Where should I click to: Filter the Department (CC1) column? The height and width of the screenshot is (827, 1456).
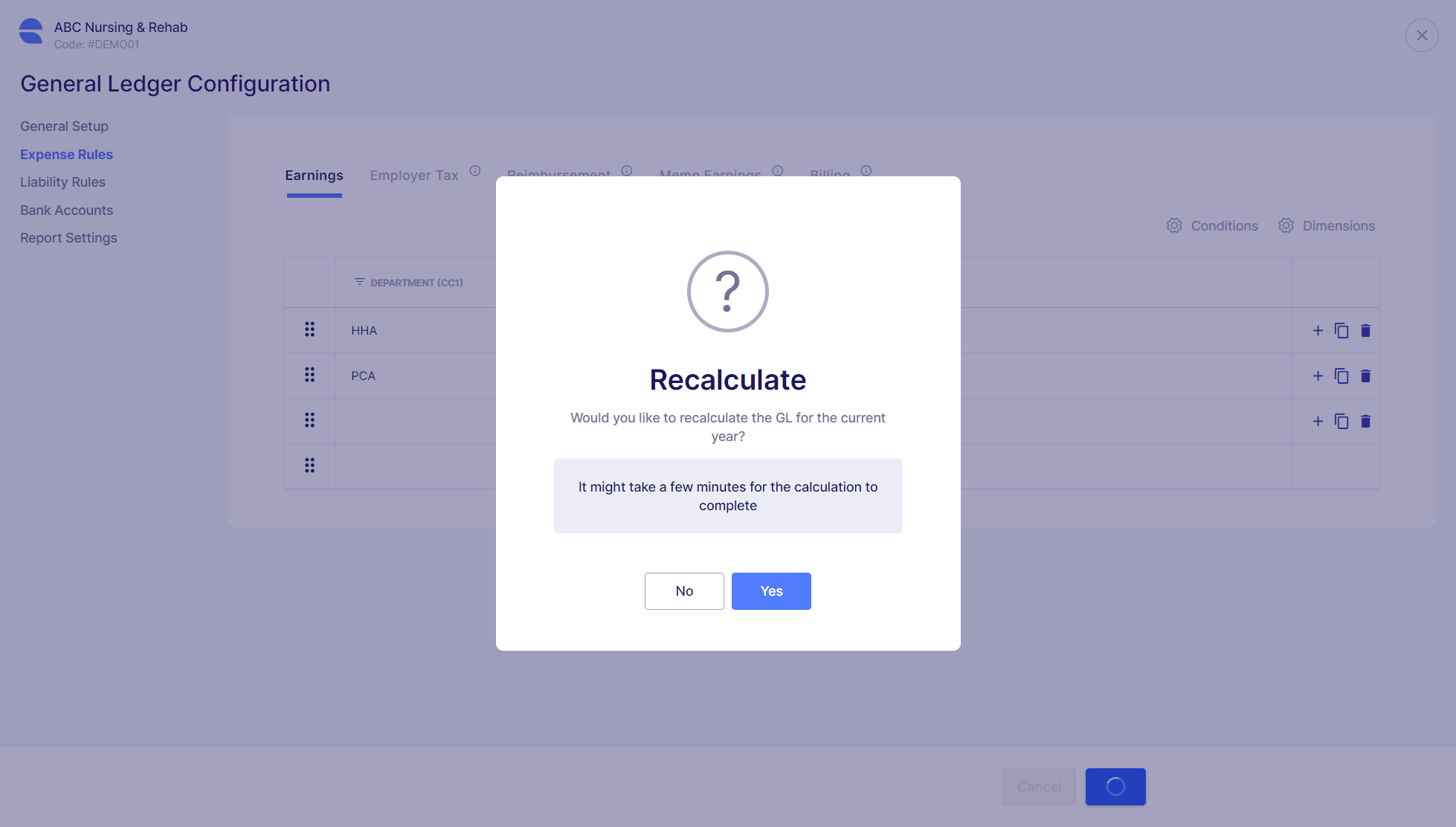(360, 282)
